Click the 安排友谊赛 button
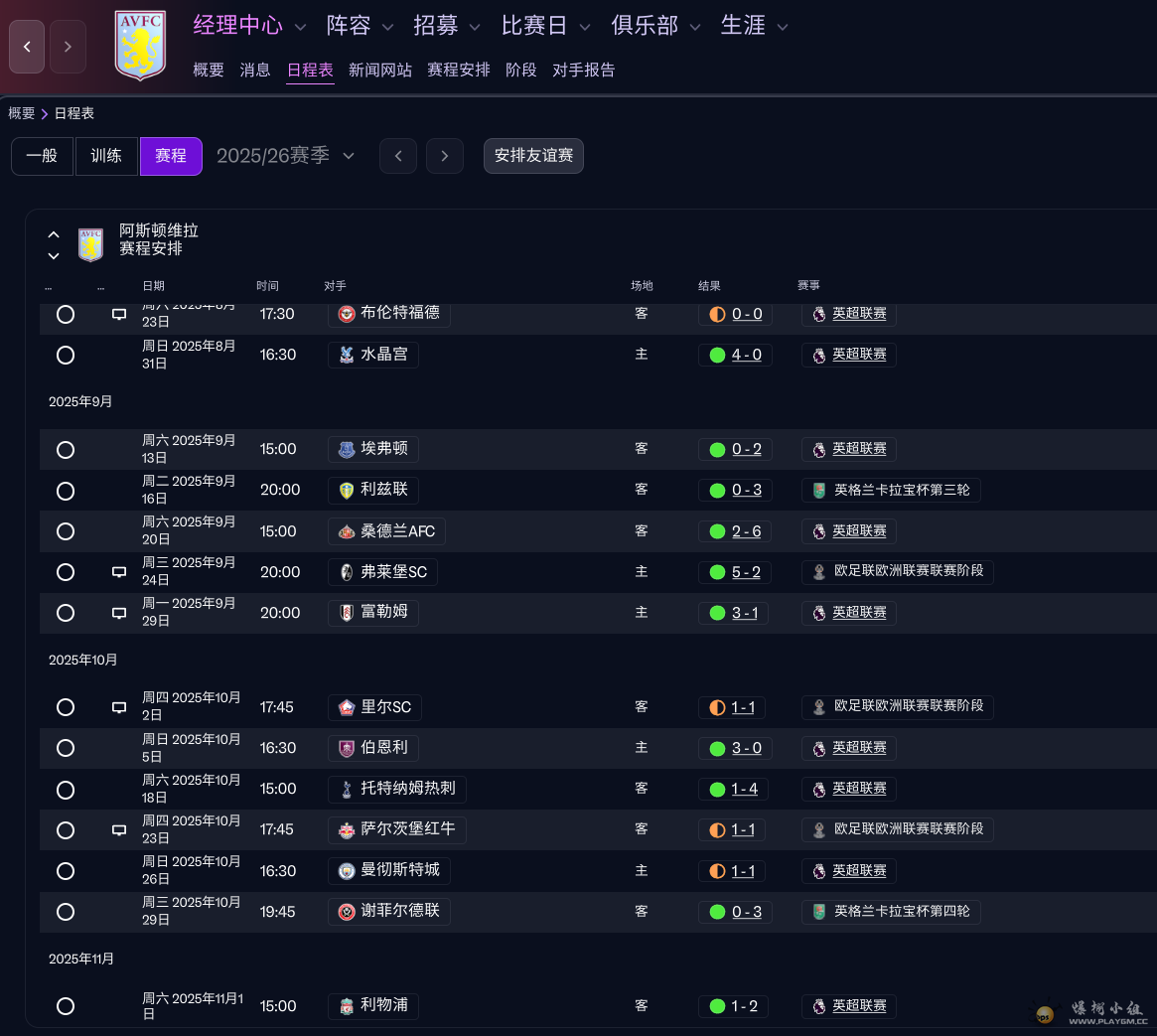 tap(533, 156)
